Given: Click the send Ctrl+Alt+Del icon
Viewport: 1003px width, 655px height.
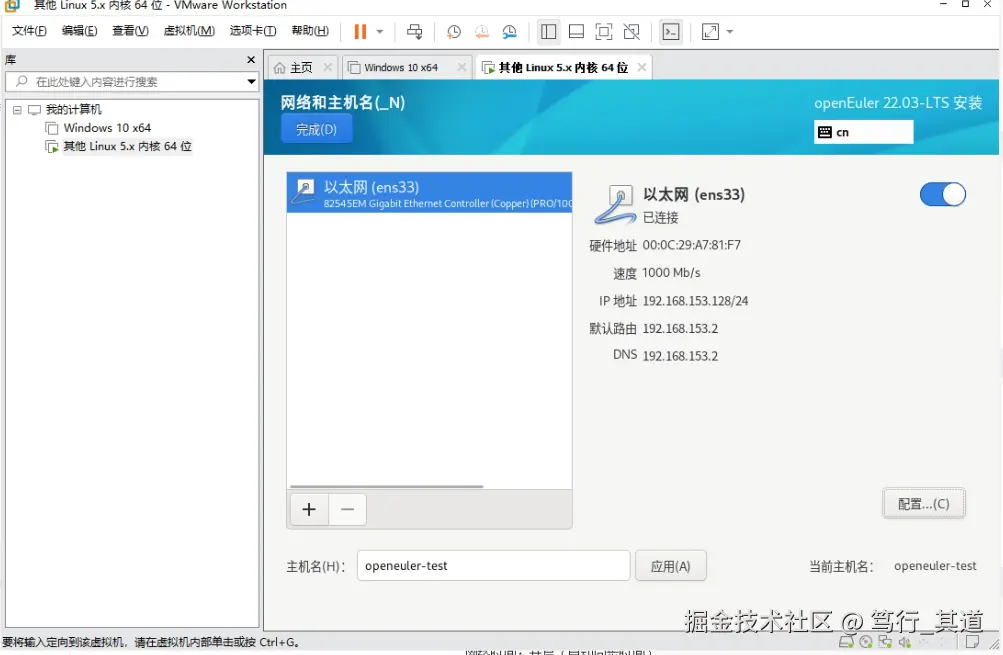Looking at the screenshot, I should click(415, 31).
